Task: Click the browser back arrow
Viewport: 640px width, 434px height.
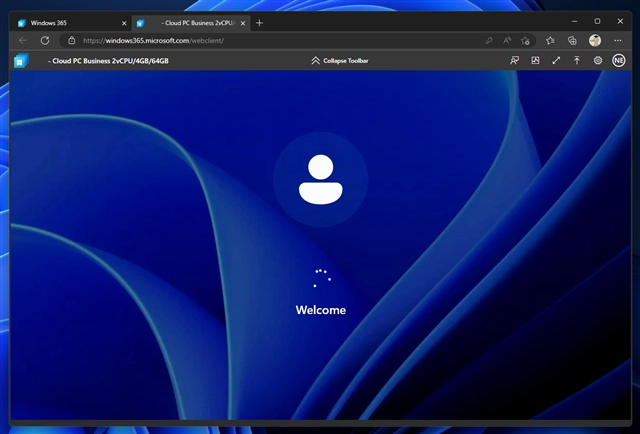Action: click(23, 40)
